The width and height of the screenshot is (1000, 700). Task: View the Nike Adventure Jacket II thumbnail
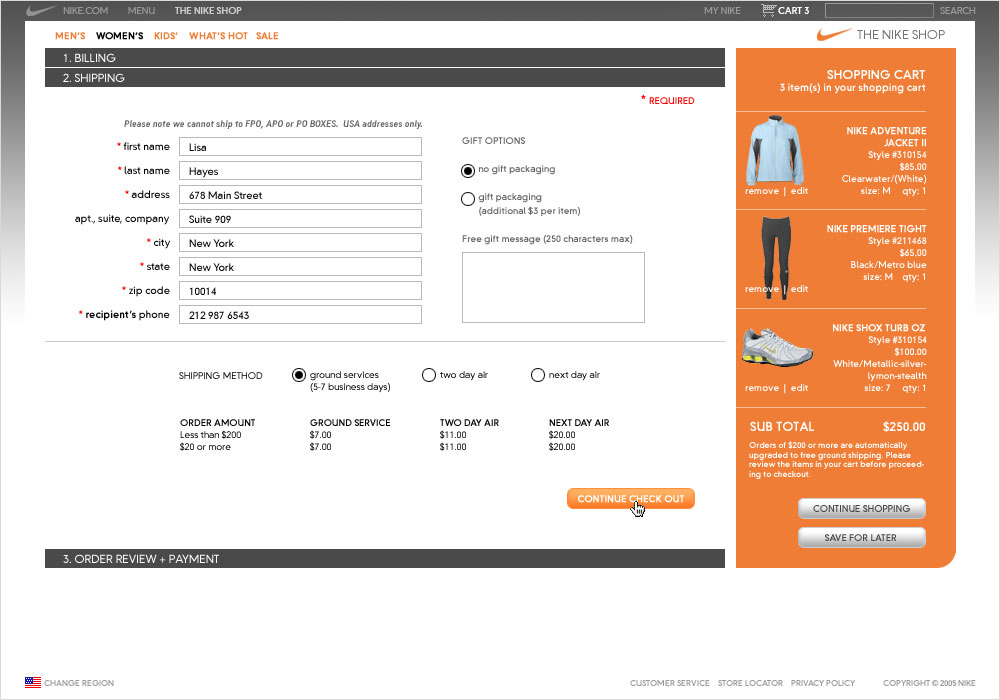click(775, 150)
